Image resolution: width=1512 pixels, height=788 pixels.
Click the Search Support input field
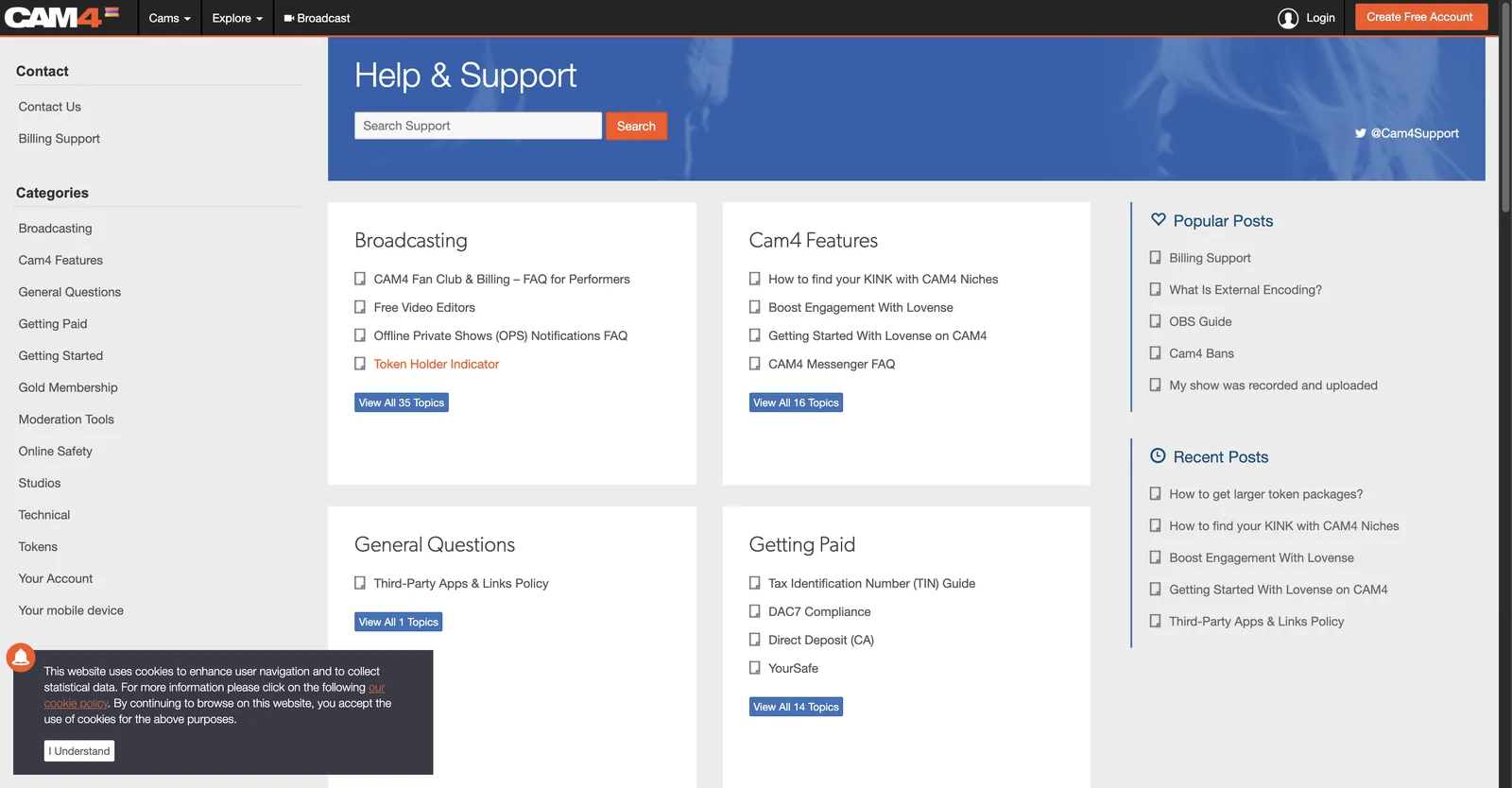pyautogui.click(x=478, y=126)
